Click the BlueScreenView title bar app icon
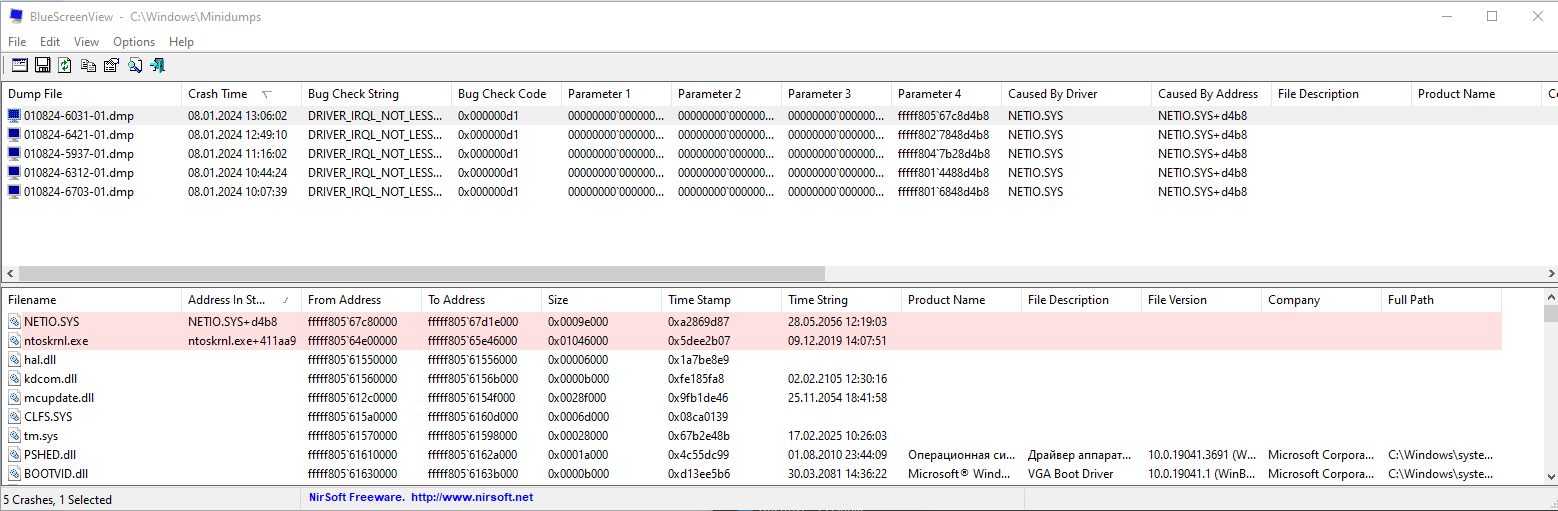Screen dimensions: 1558x511 [x=16, y=16]
